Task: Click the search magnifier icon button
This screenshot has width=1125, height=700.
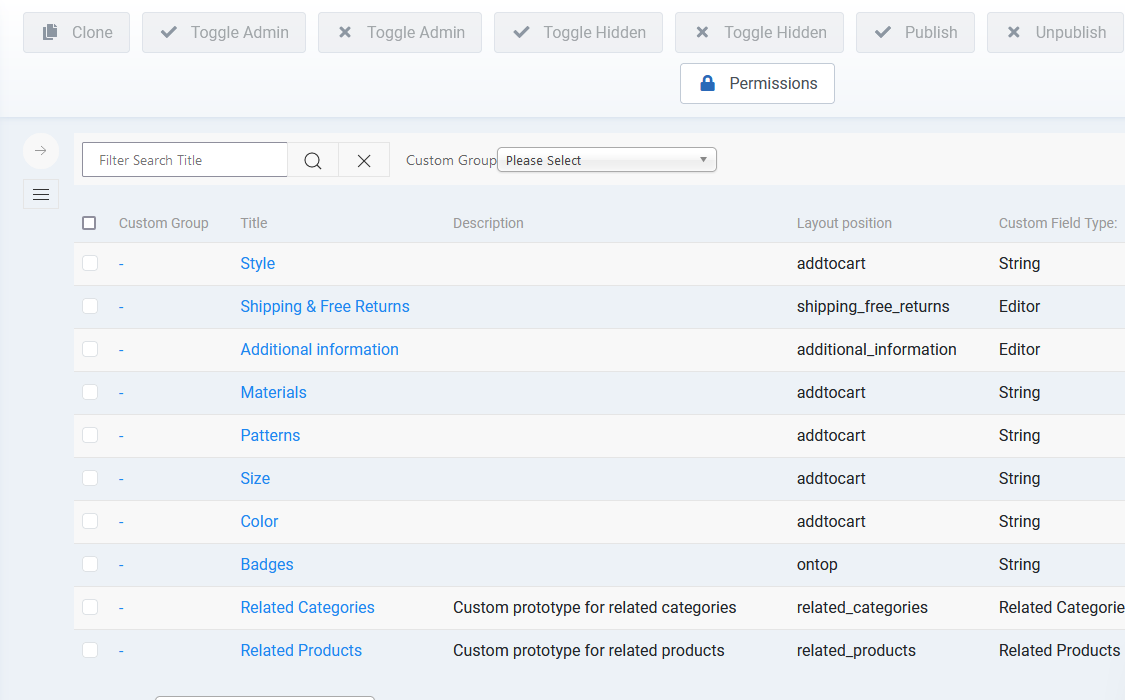Action: (x=313, y=160)
